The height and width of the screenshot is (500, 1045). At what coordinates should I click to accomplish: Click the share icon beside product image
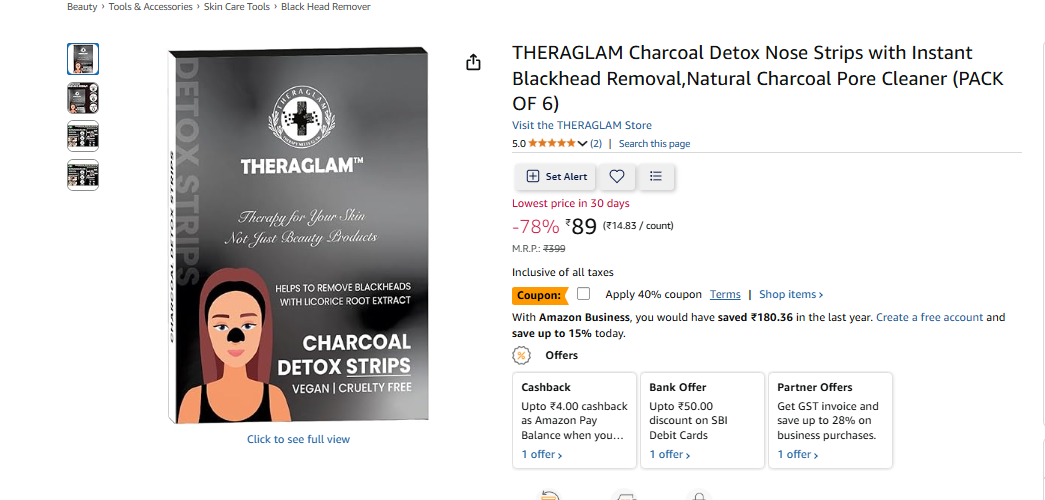coord(473,63)
